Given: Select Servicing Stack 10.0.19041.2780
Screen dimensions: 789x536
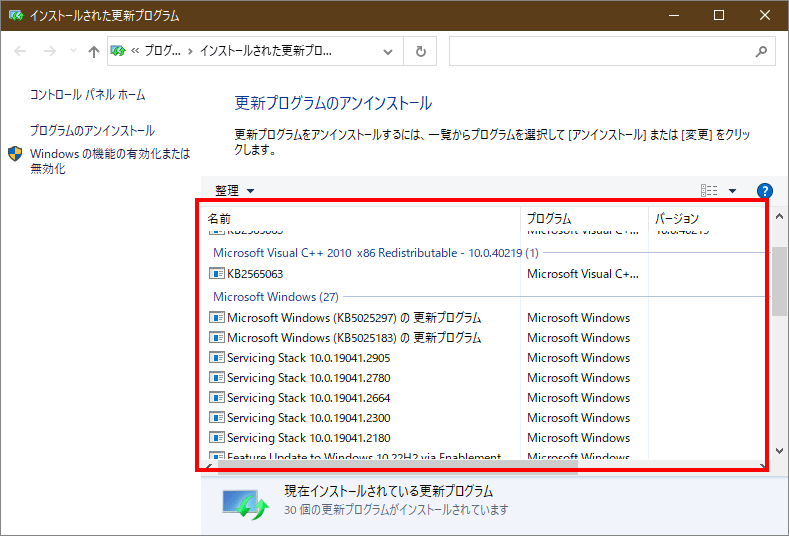Looking at the screenshot, I should (308, 378).
